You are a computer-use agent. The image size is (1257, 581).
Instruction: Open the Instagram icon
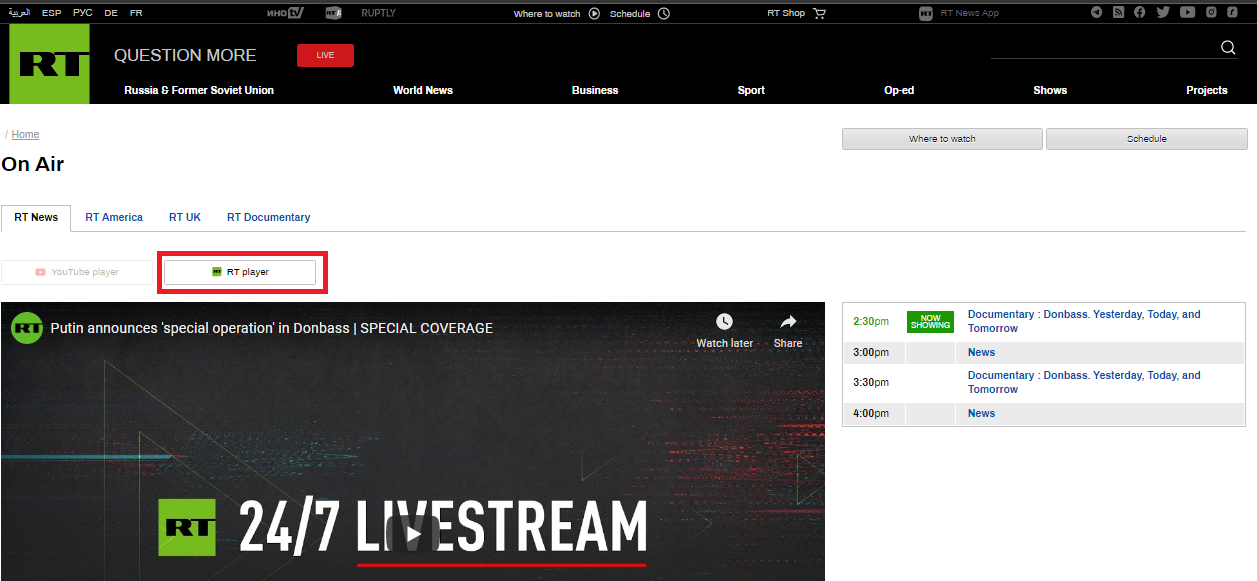(x=1211, y=13)
